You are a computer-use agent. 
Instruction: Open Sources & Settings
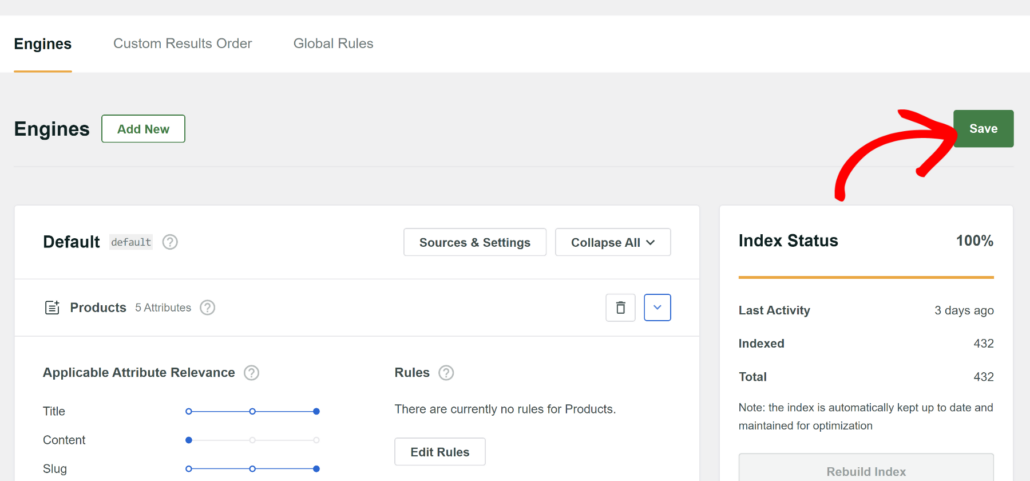[474, 242]
